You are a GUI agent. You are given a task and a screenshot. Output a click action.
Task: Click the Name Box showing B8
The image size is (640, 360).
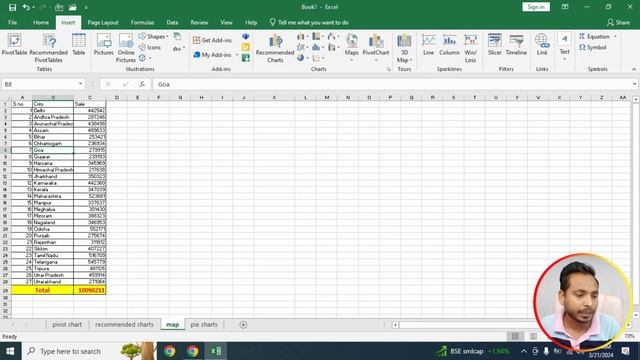(x=39, y=84)
